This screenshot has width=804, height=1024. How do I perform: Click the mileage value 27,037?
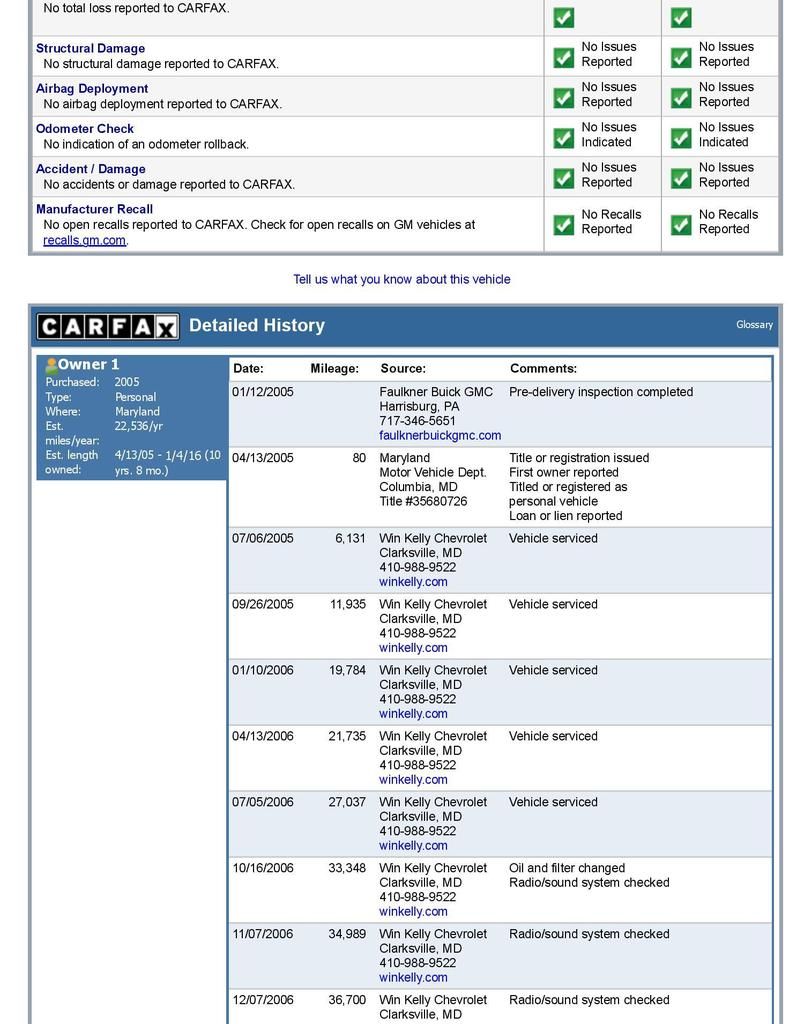[347, 802]
